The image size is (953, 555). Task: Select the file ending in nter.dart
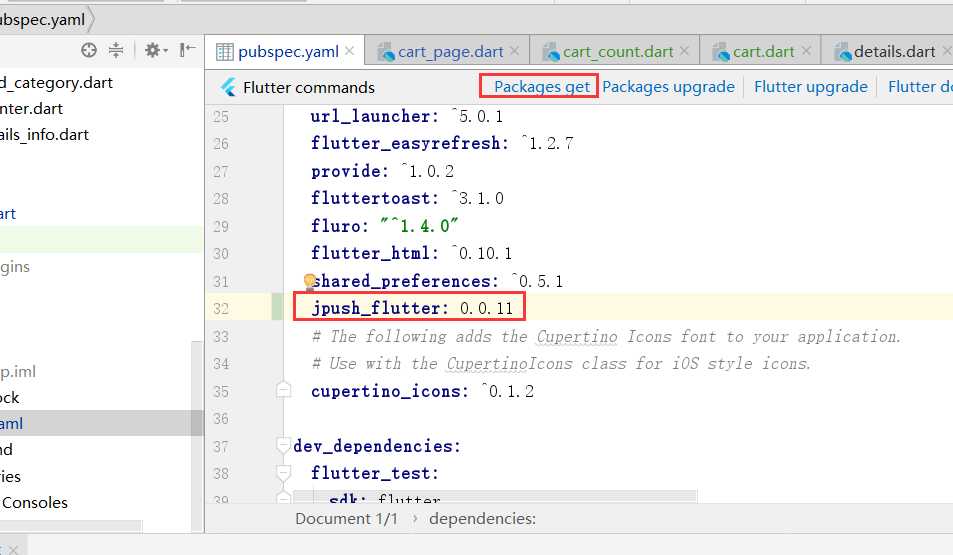coord(32,109)
